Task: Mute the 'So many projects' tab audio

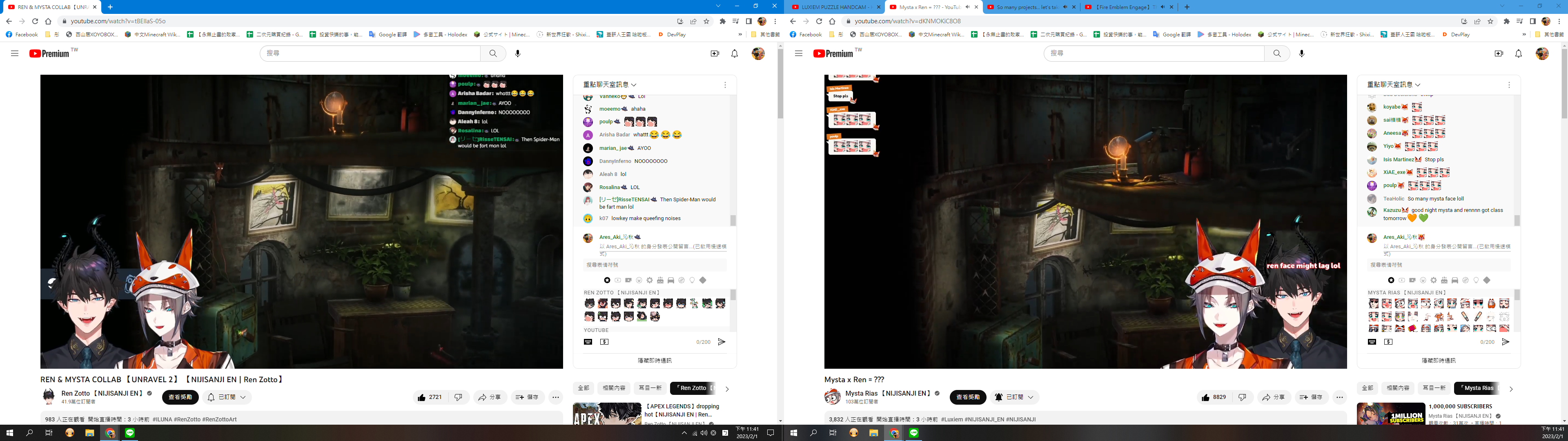Action: pyautogui.click(x=1065, y=7)
